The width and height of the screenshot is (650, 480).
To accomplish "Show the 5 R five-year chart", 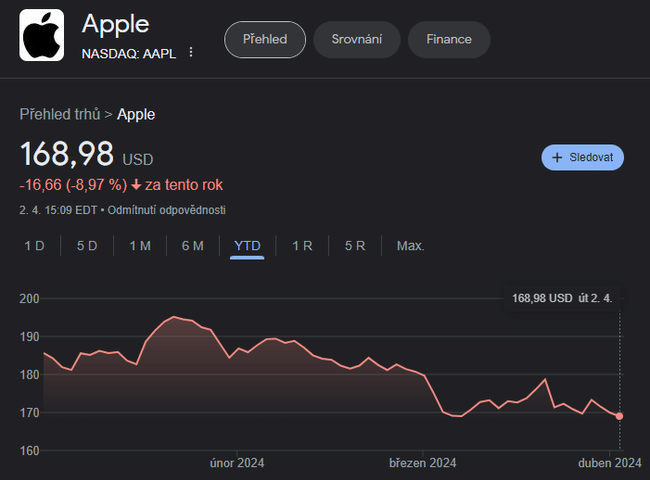I will coord(355,245).
